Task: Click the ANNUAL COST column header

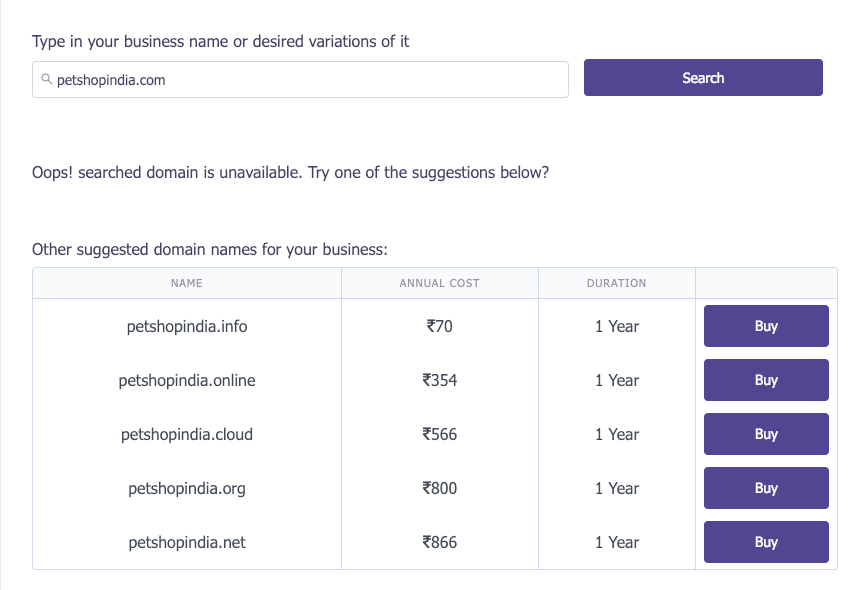Action: click(439, 283)
